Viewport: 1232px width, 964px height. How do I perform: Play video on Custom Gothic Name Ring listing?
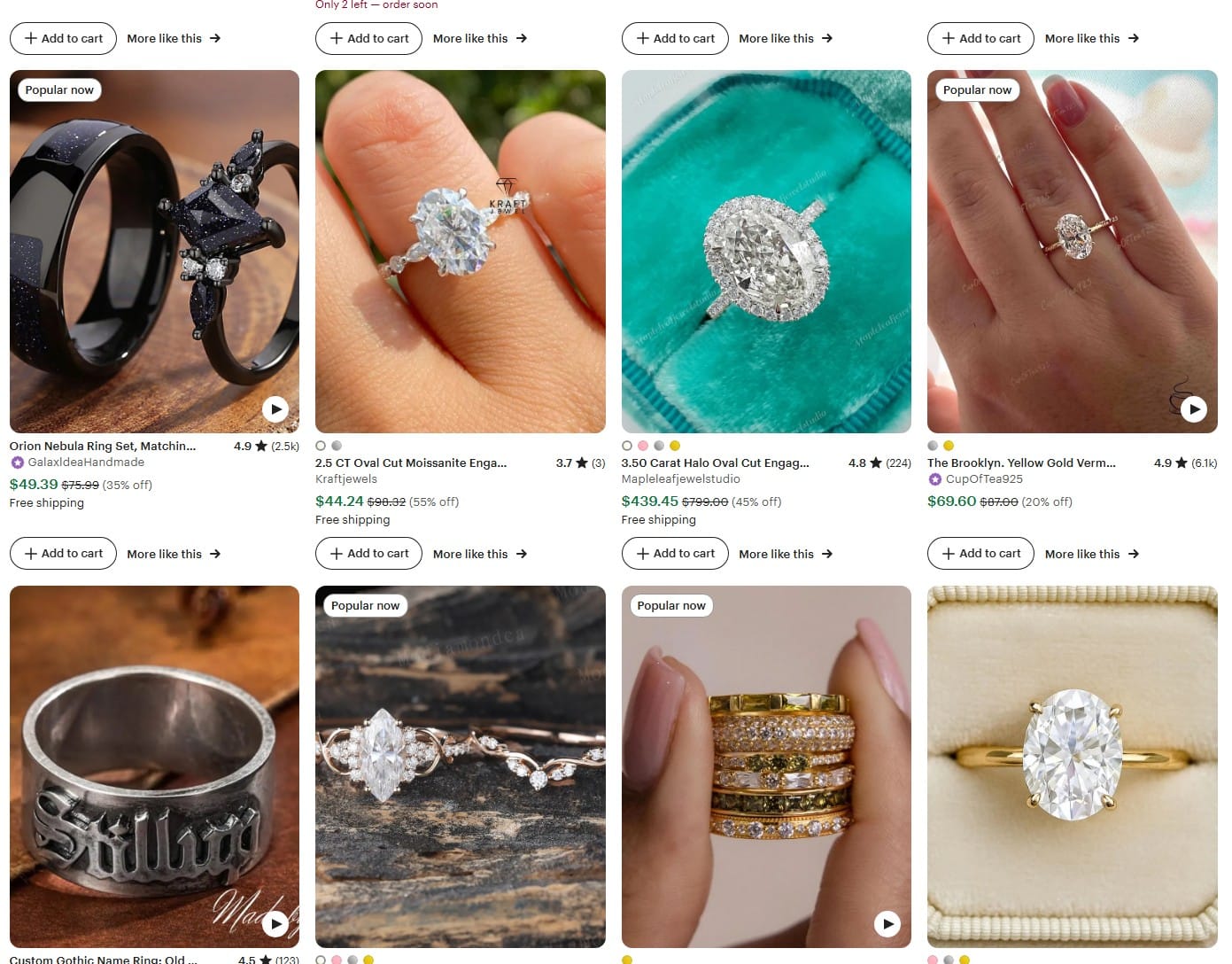[x=275, y=924]
